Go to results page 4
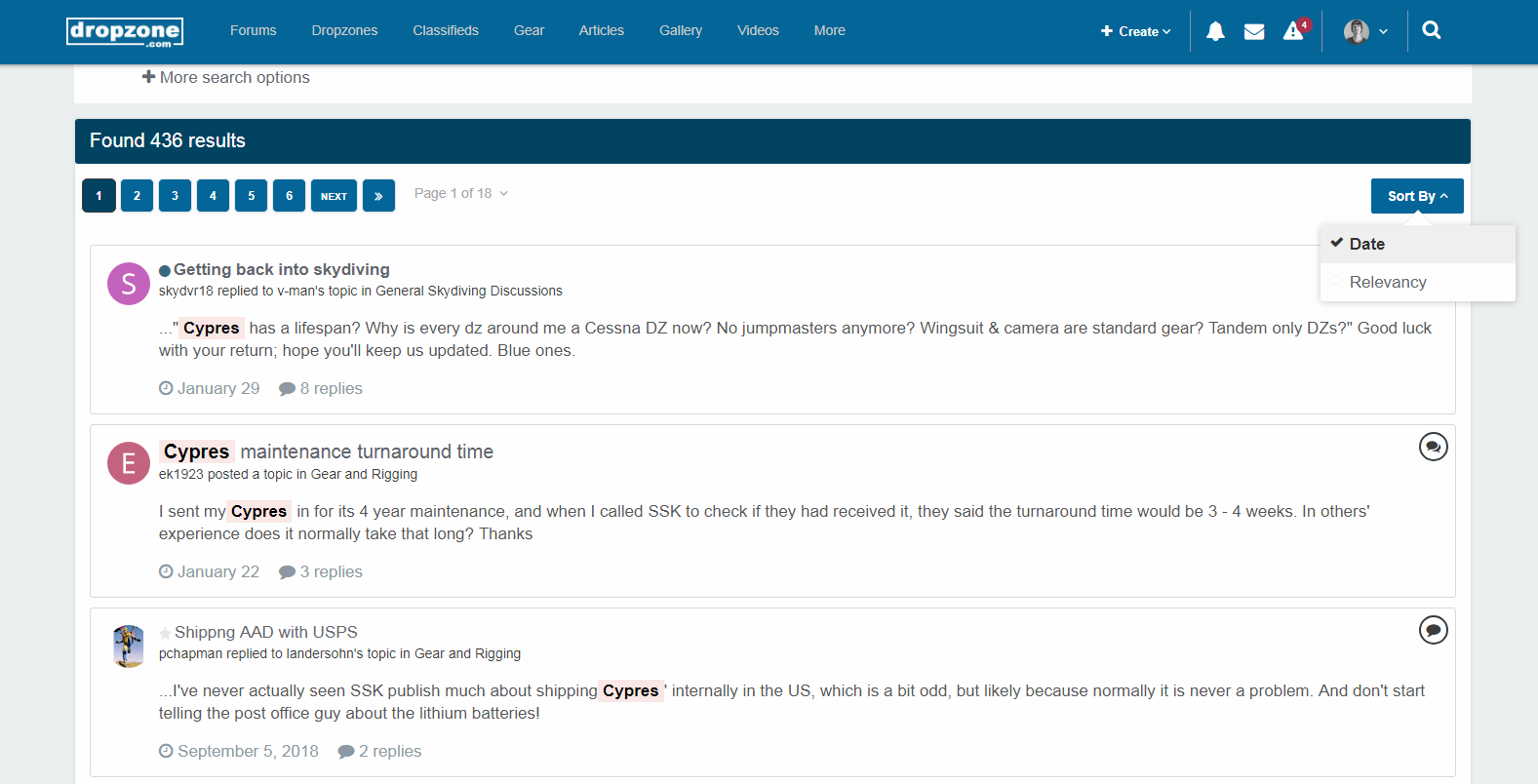The height and width of the screenshot is (784, 1538). click(213, 196)
